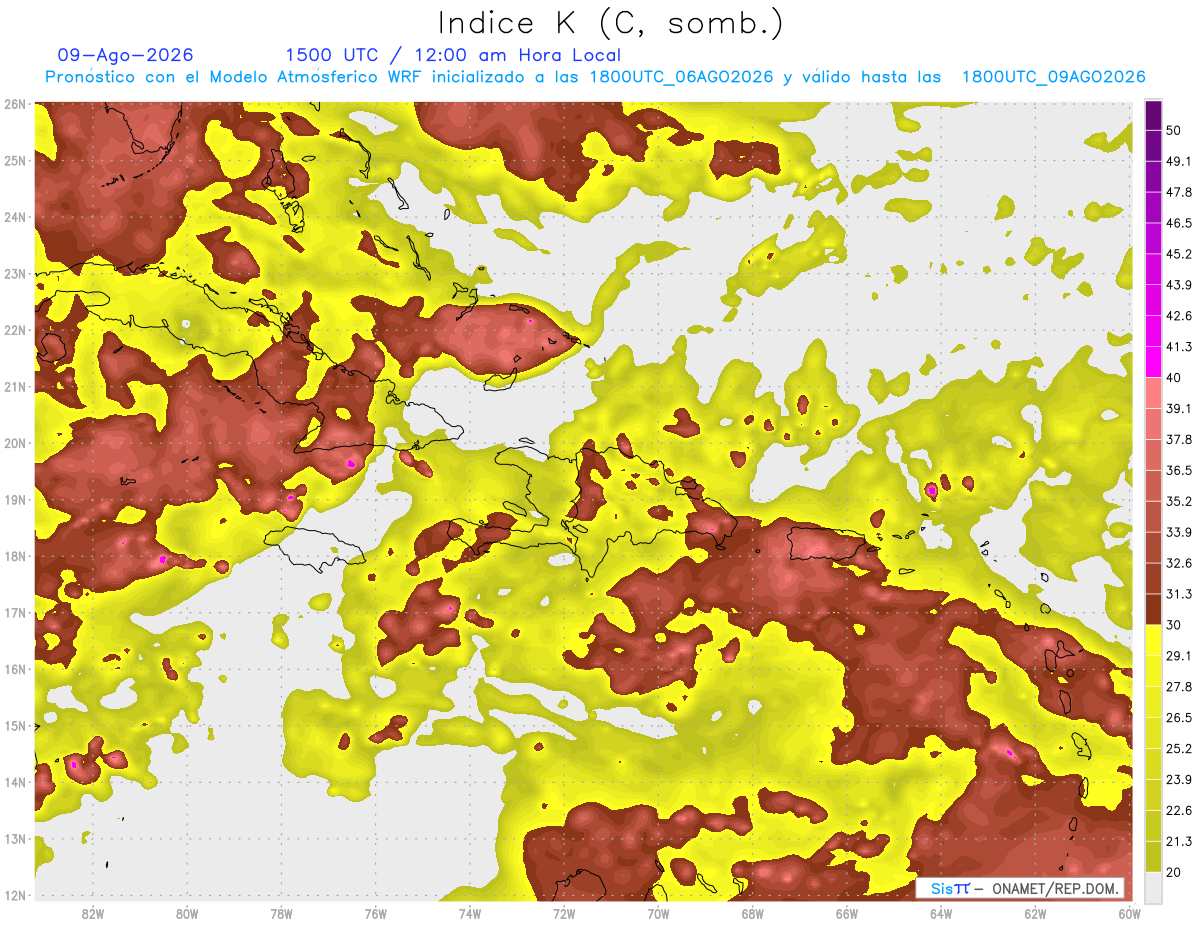Select the colorbar value 33.9
The image size is (1200, 927).
coord(1179,532)
